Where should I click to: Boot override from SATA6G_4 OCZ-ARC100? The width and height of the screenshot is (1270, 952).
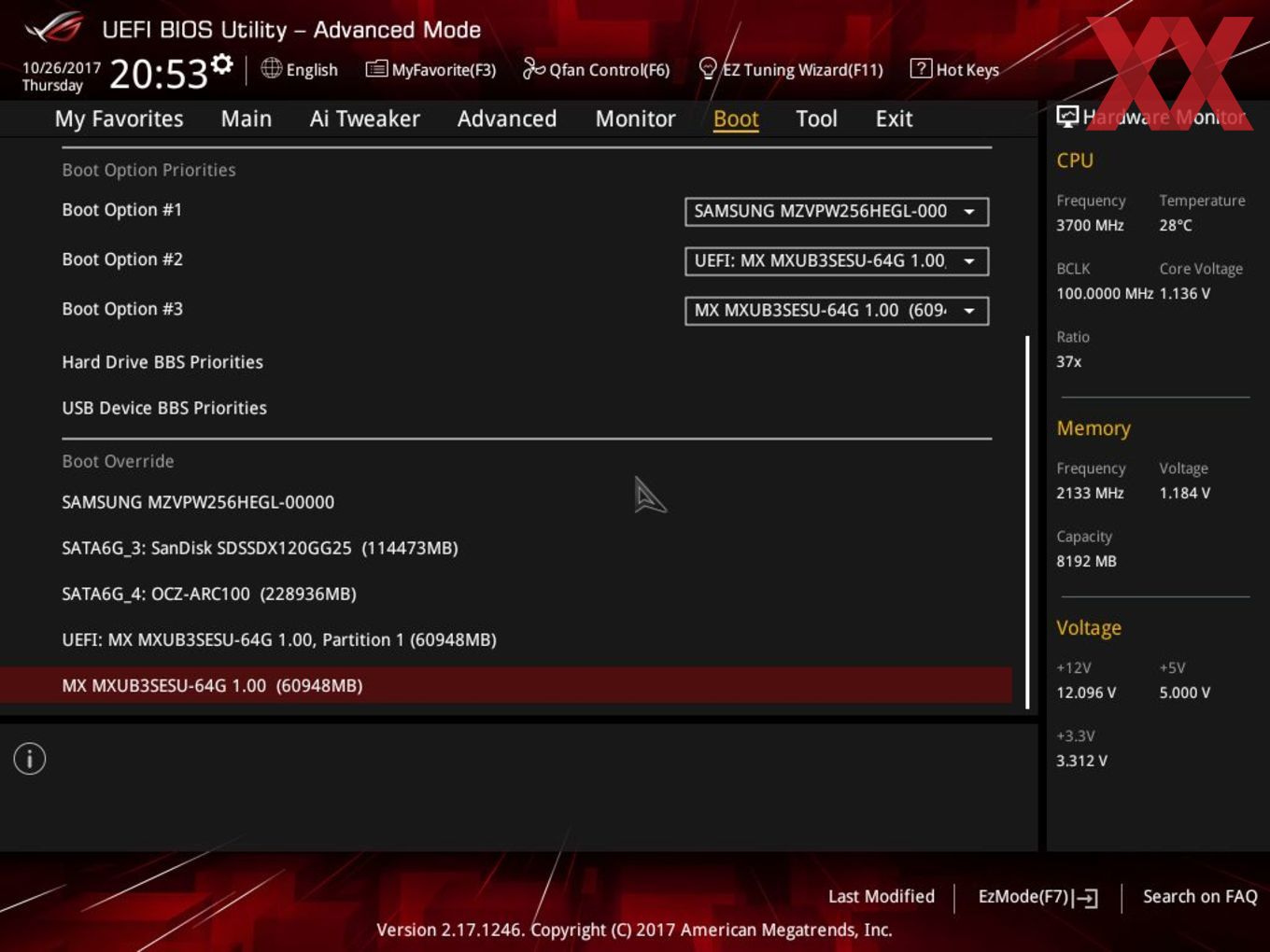(209, 594)
